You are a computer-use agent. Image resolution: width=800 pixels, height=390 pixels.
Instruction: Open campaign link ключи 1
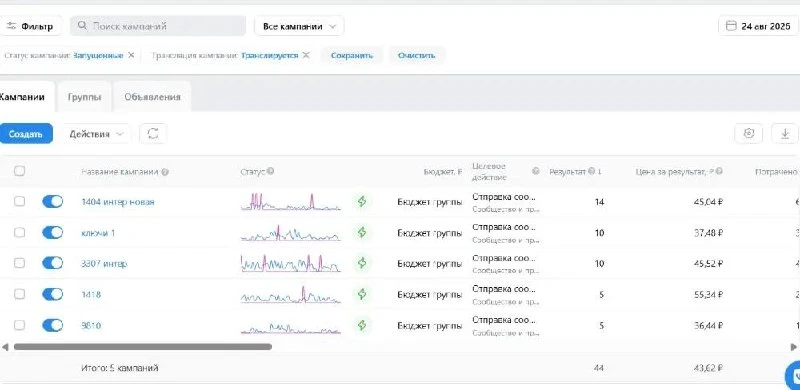(98, 233)
